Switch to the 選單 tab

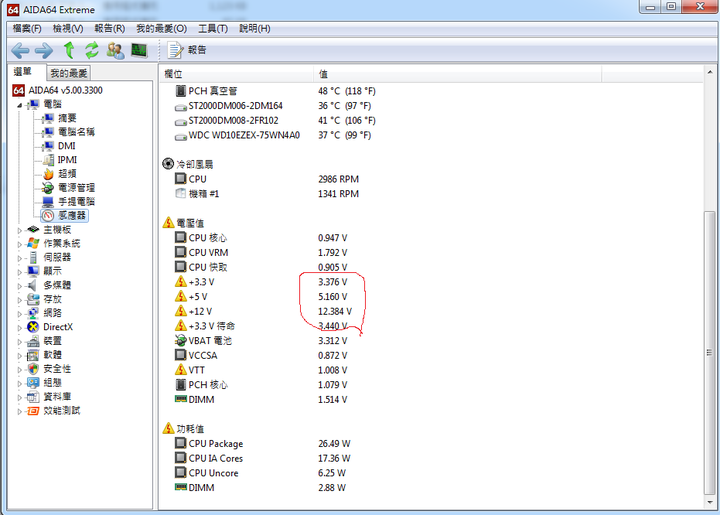pyautogui.click(x=23, y=72)
